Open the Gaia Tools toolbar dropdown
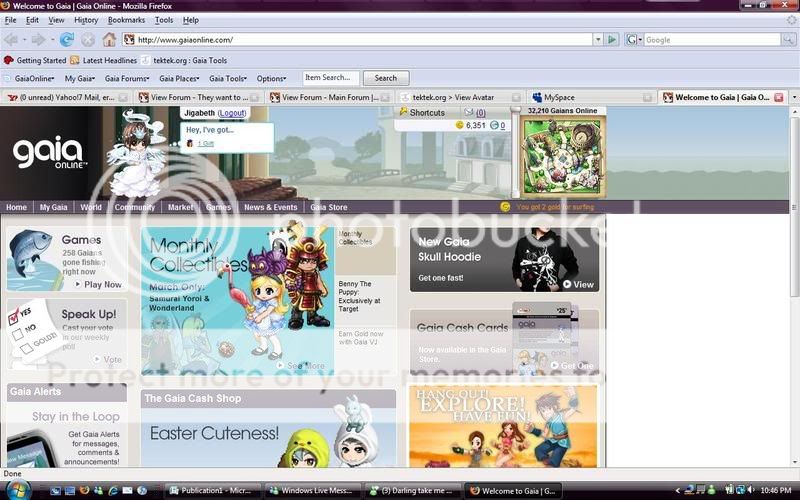Viewport: 800px width, 500px height. click(x=230, y=78)
